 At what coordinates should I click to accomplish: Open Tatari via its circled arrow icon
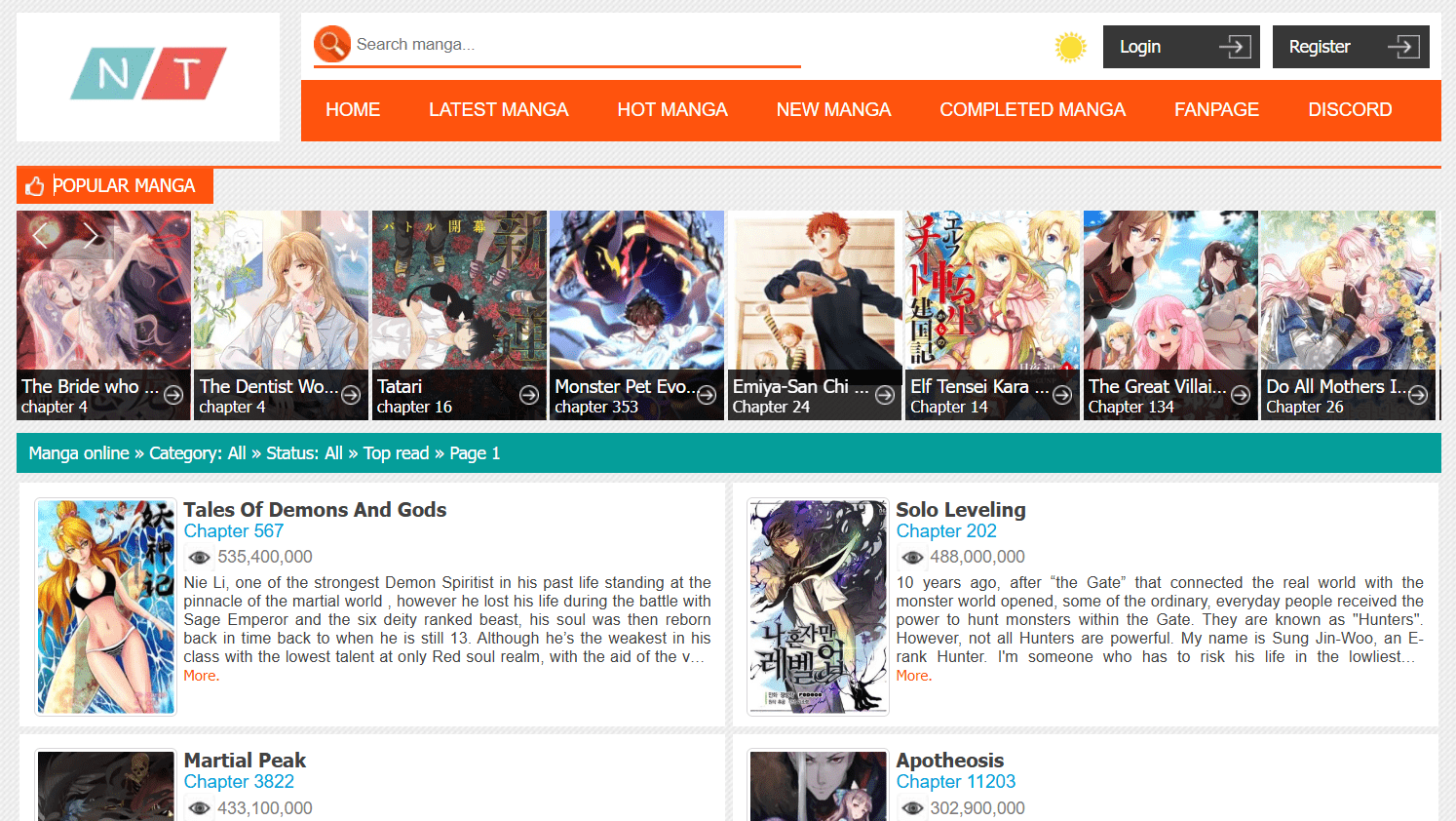pyautogui.click(x=529, y=395)
